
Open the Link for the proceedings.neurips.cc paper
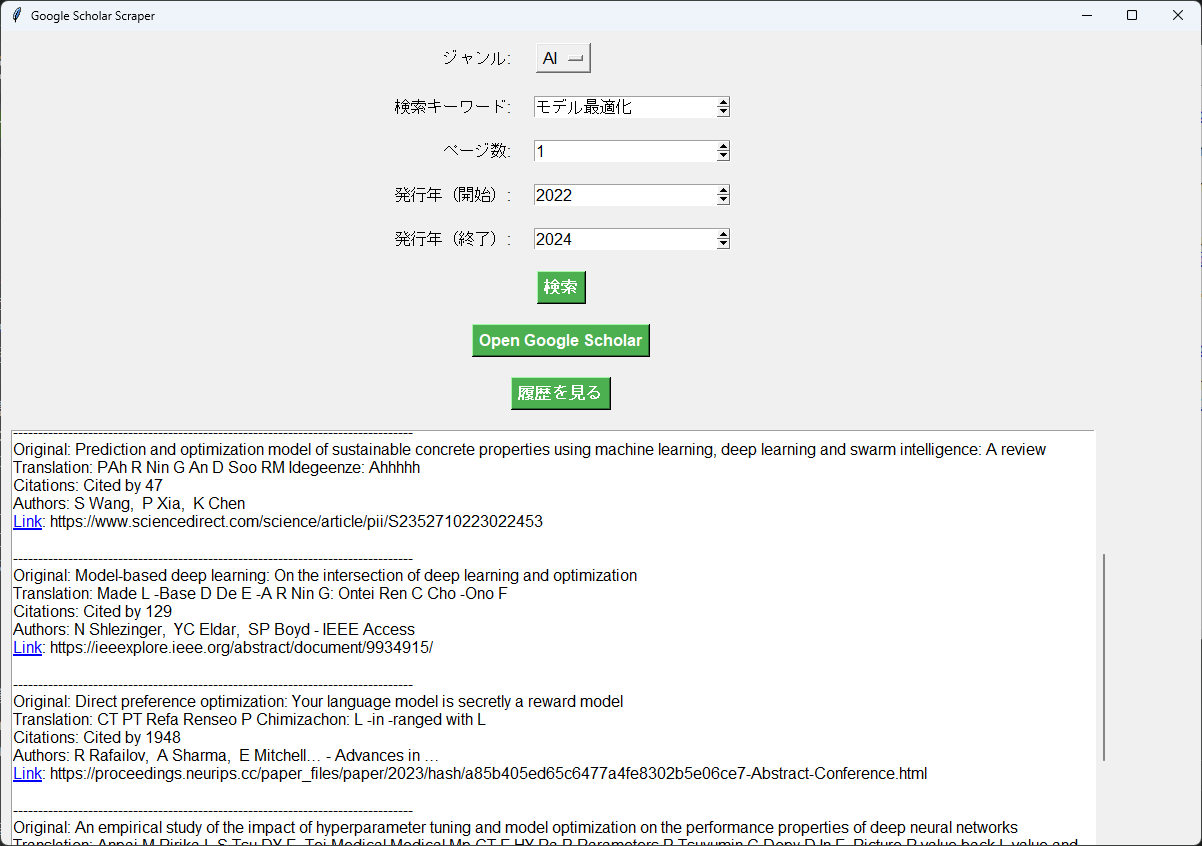[x=28, y=774]
